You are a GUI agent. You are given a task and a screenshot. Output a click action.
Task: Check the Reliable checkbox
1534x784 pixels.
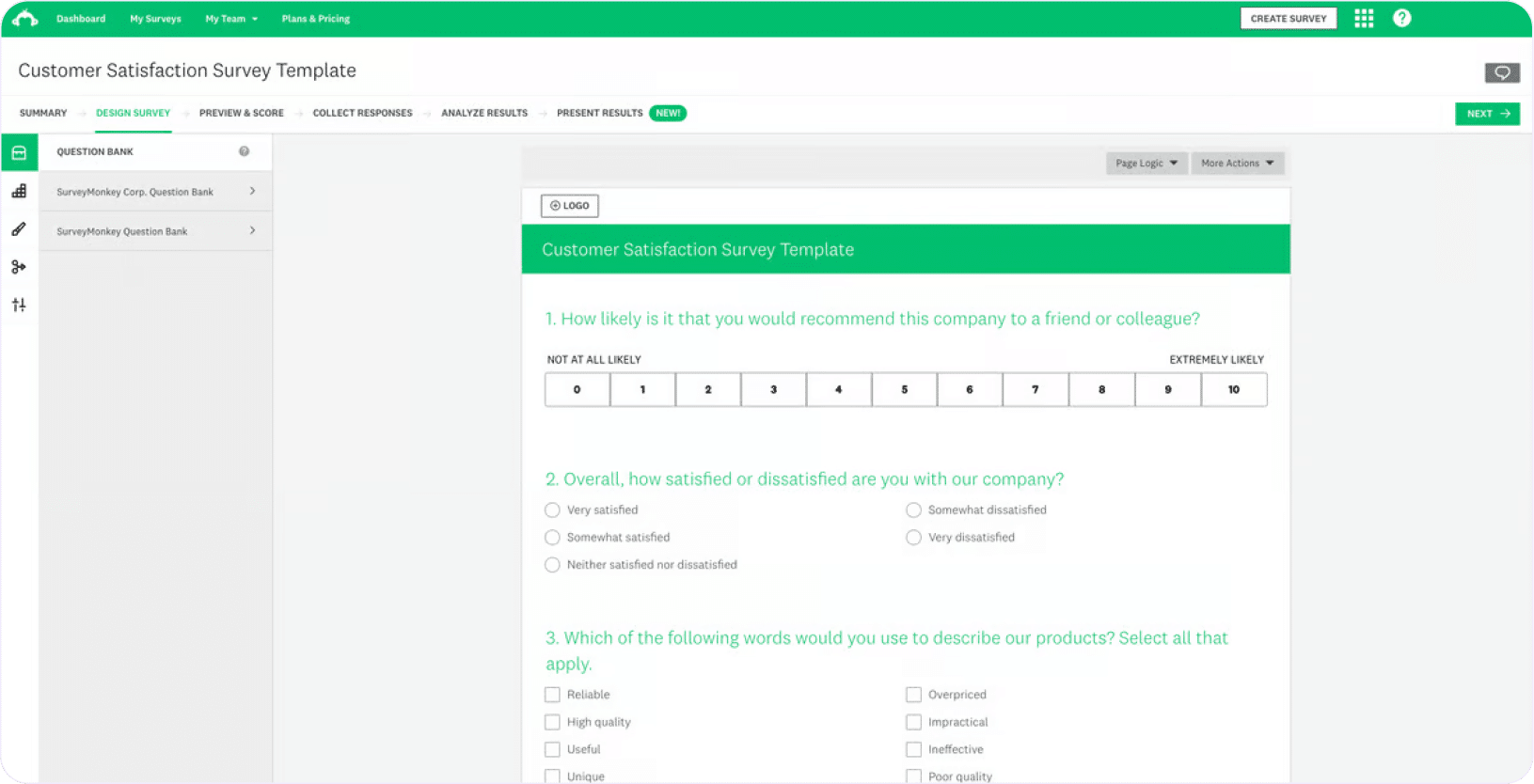click(552, 695)
